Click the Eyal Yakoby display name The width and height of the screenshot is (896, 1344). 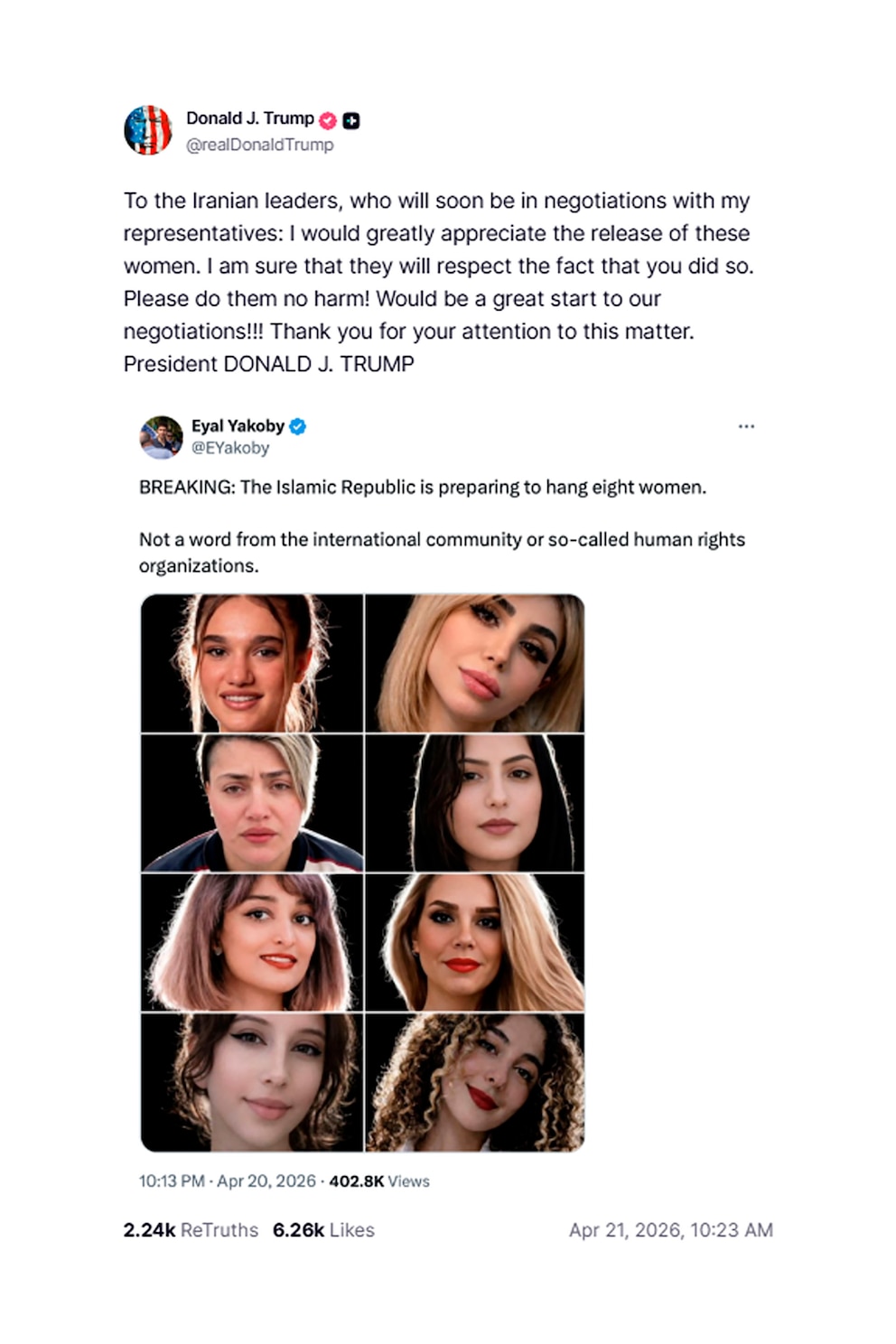pyautogui.click(x=238, y=426)
